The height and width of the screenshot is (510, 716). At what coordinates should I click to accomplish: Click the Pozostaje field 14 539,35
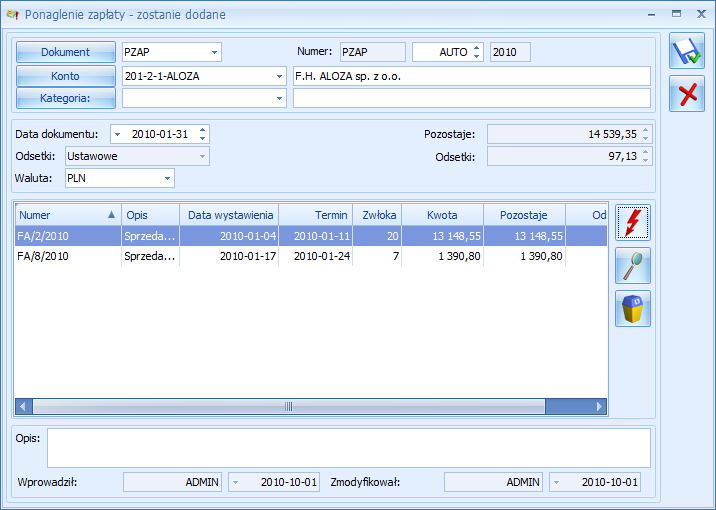point(569,134)
